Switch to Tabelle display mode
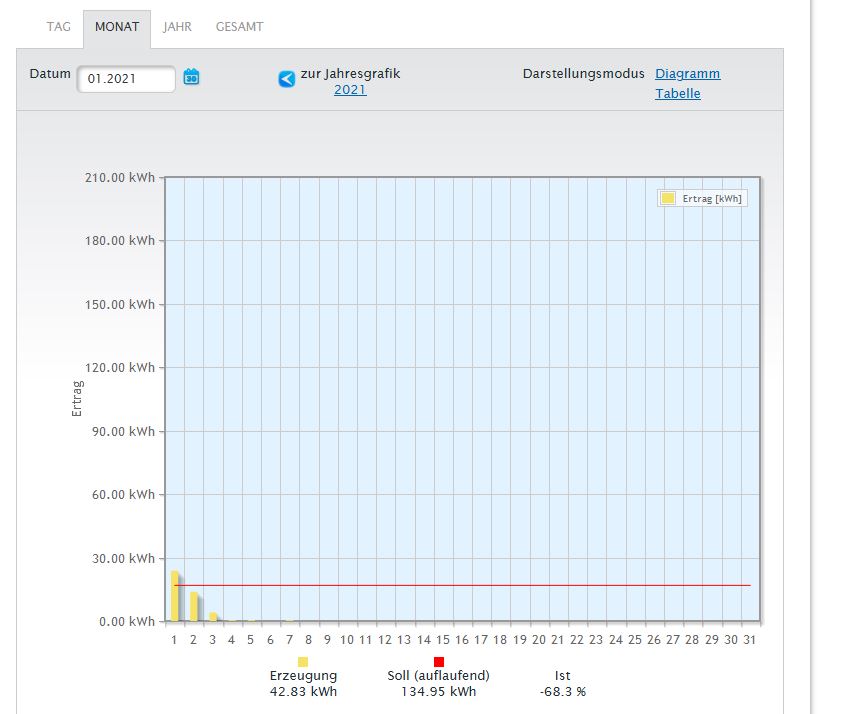Screen dimensions: 857x714 [x=677, y=94]
